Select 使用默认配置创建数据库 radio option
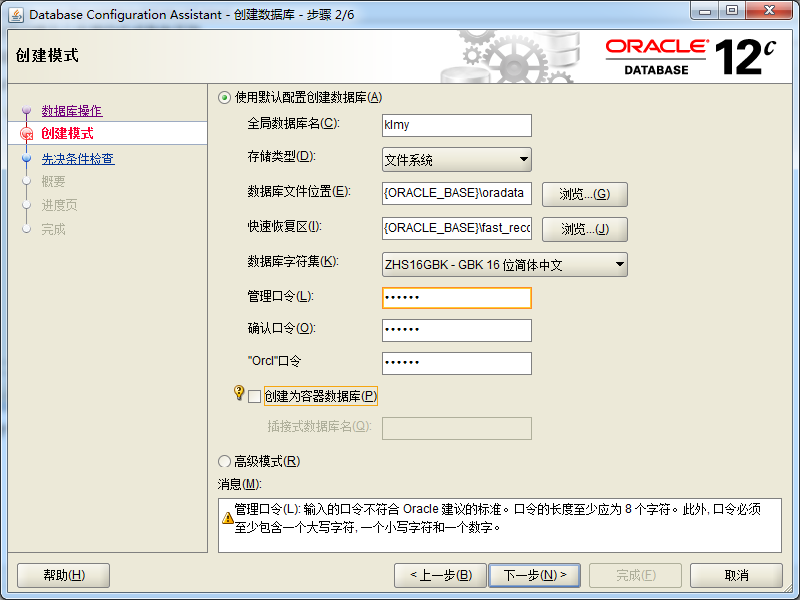The width and height of the screenshot is (800, 600). pos(224,97)
